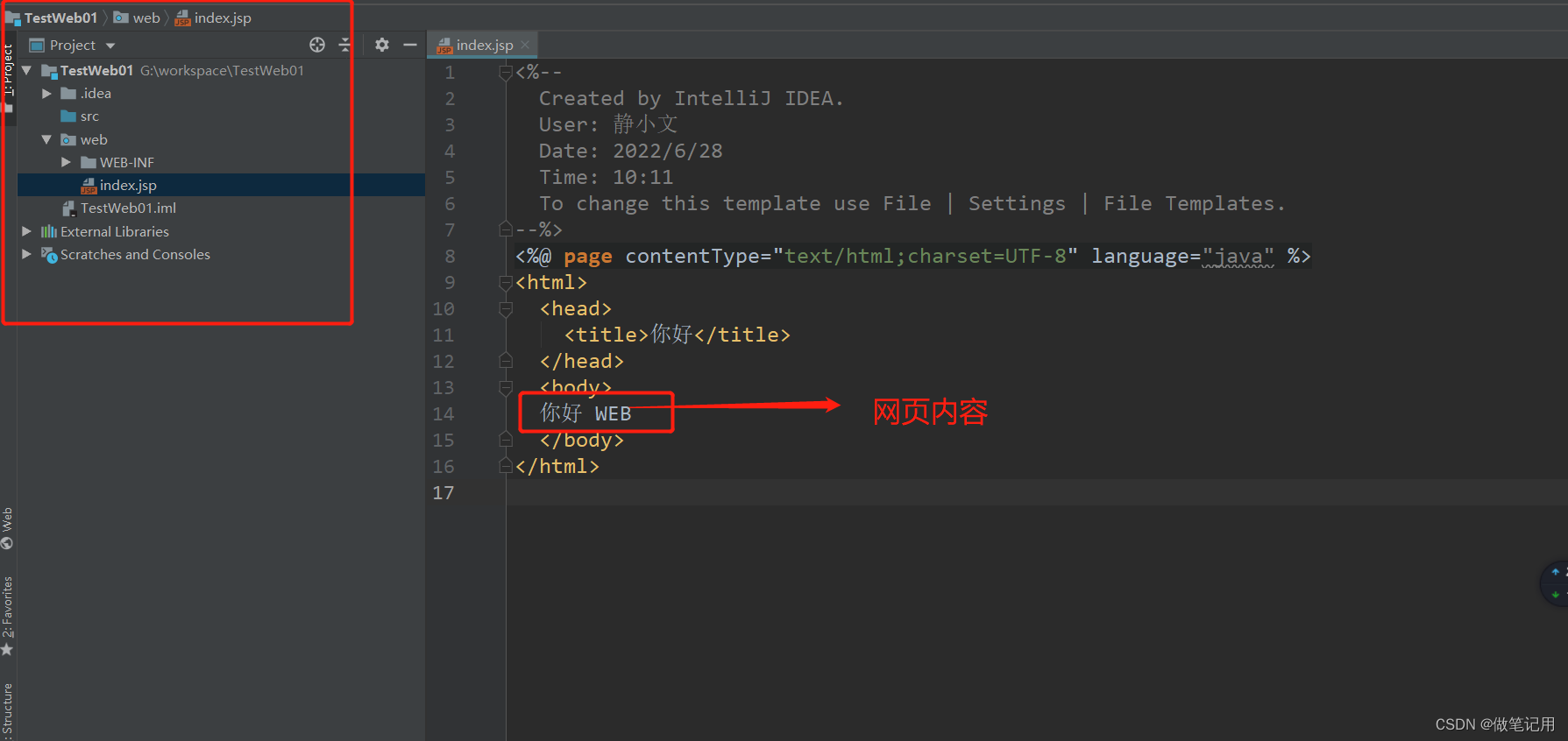Fold the head tag at line 10
The width and height of the screenshot is (1568, 741).
click(x=506, y=308)
